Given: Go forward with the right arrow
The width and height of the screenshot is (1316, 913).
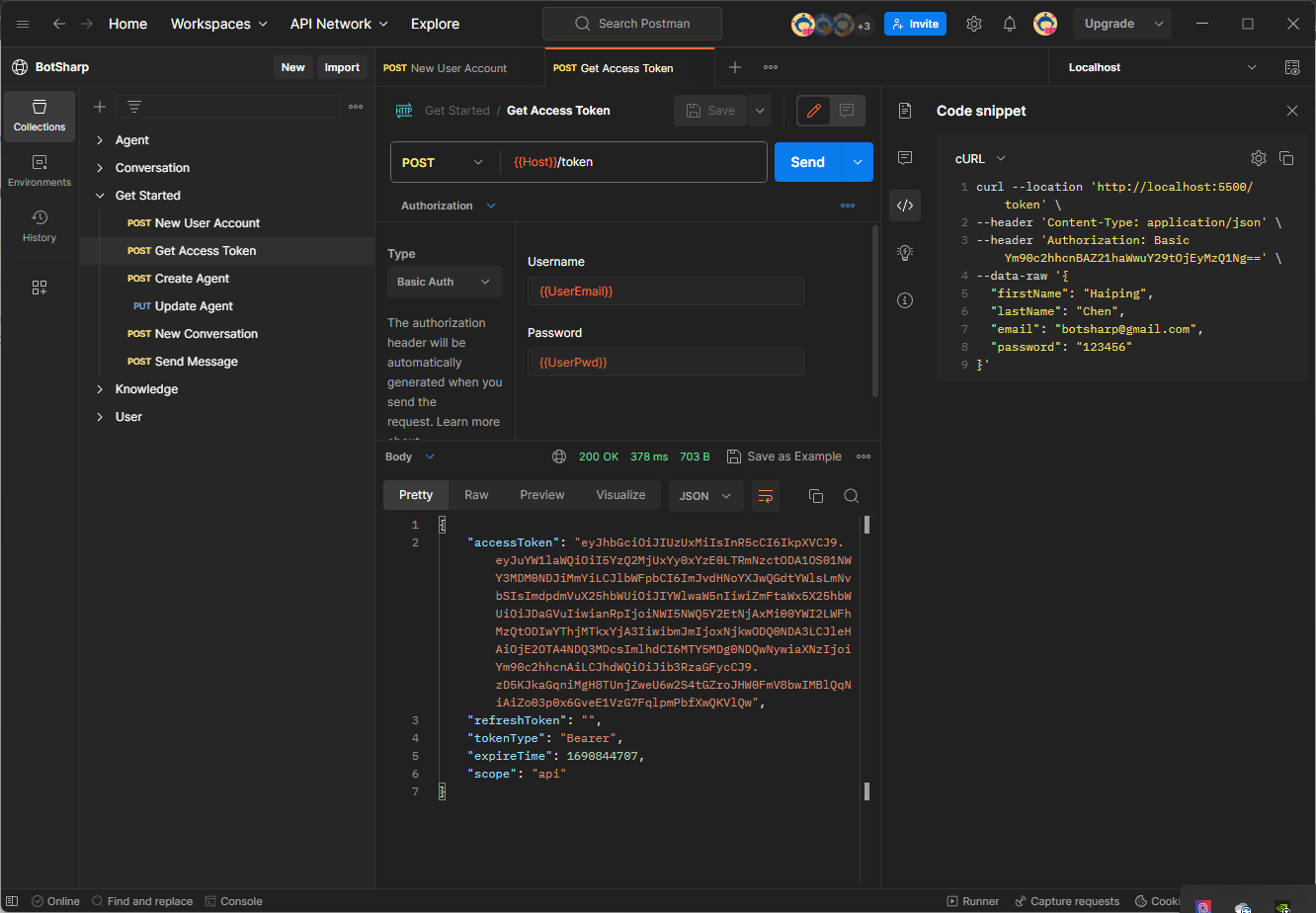Looking at the screenshot, I should tap(87, 24).
